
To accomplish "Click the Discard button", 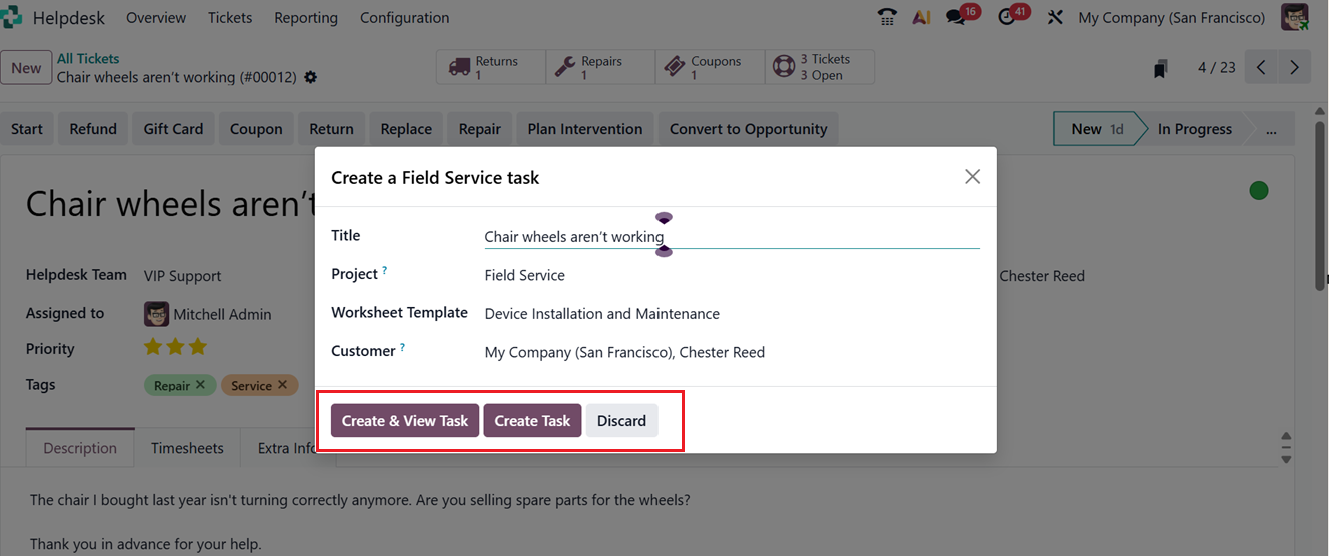I will coord(621,421).
